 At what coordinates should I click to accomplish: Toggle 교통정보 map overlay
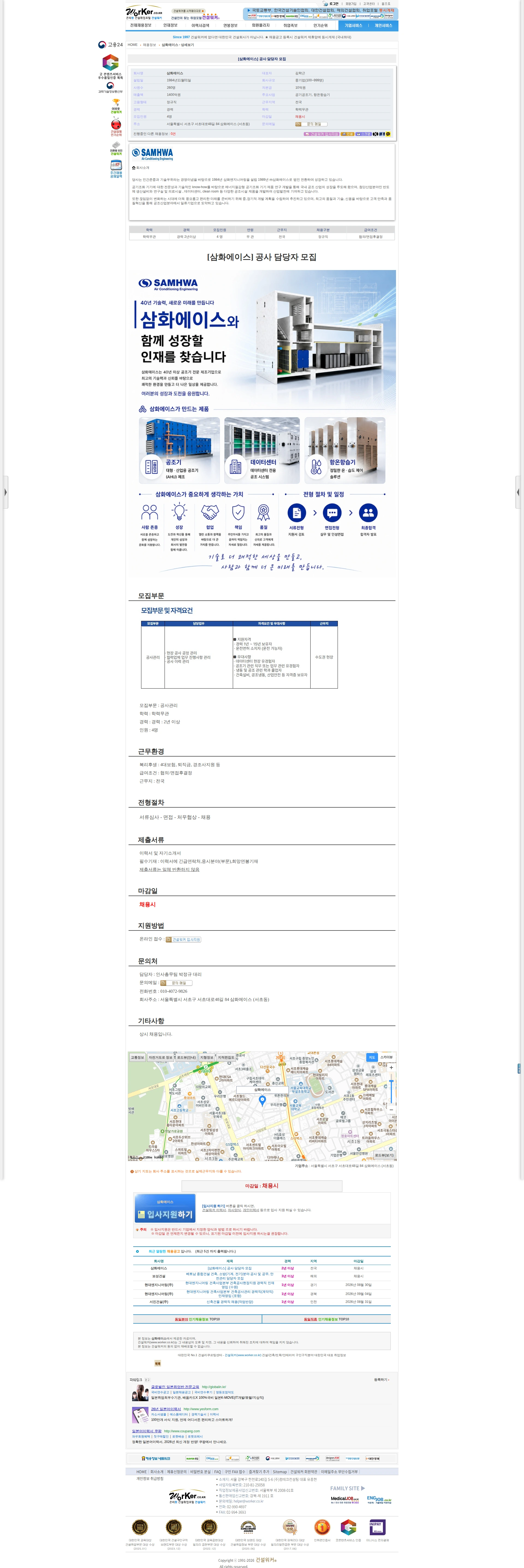click(x=138, y=1057)
